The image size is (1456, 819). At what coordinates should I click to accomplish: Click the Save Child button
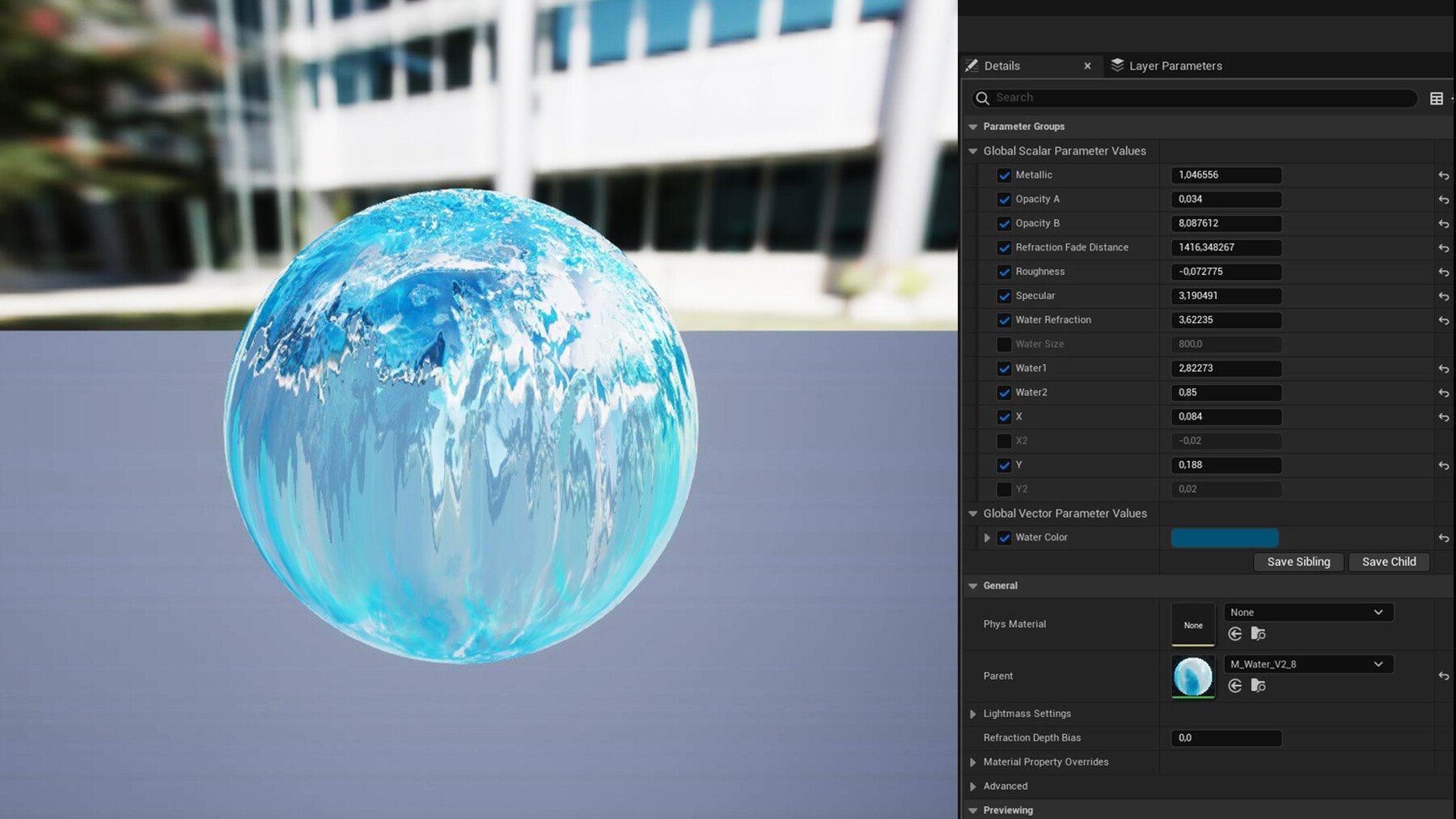click(x=1389, y=562)
